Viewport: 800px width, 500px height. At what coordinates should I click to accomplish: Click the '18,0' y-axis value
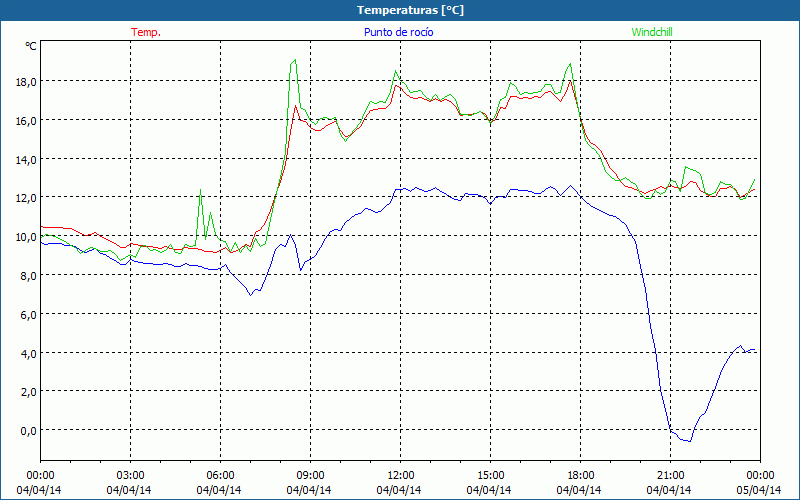[x=24, y=82]
